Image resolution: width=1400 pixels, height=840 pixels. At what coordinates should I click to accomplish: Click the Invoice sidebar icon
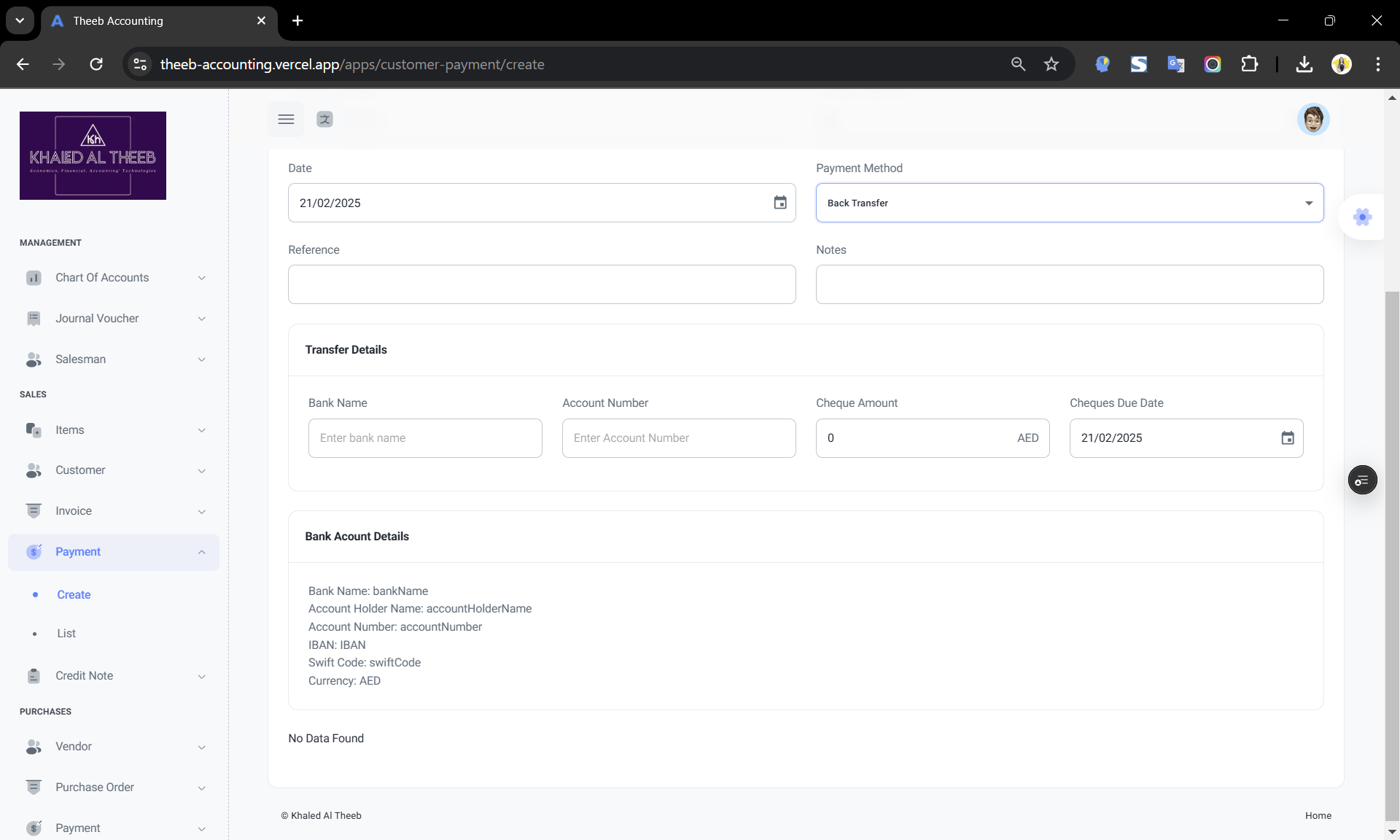tap(34, 511)
